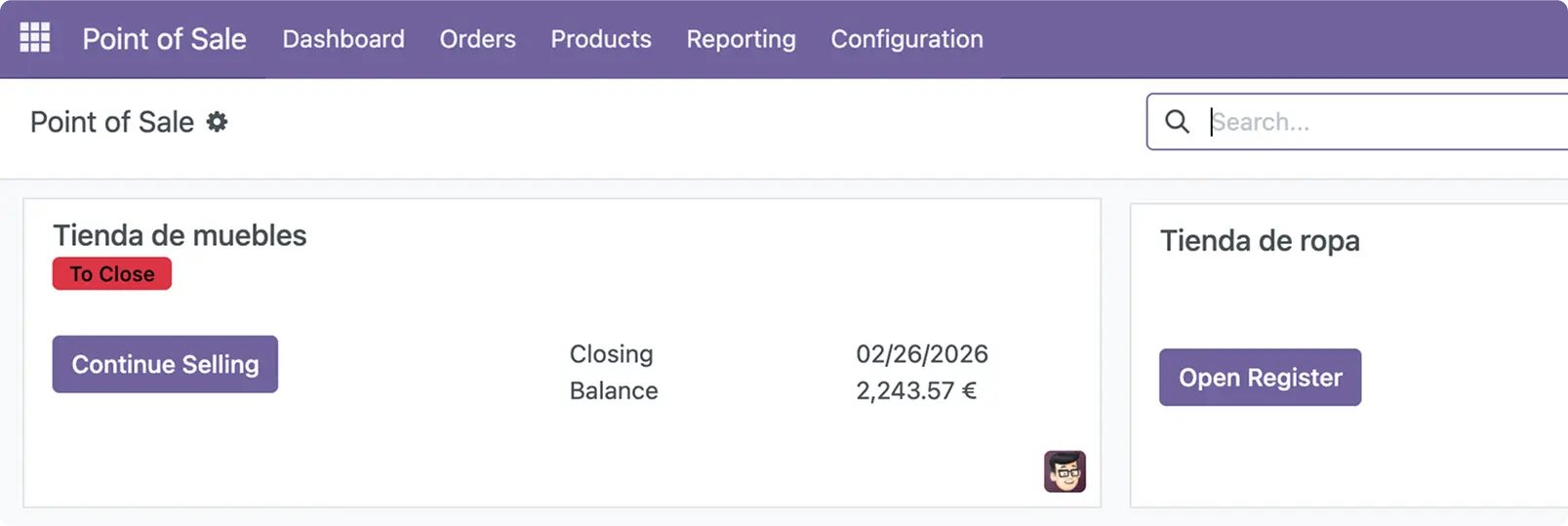Click the Point of Sale page heading
1568x526 pixels.
click(x=112, y=122)
